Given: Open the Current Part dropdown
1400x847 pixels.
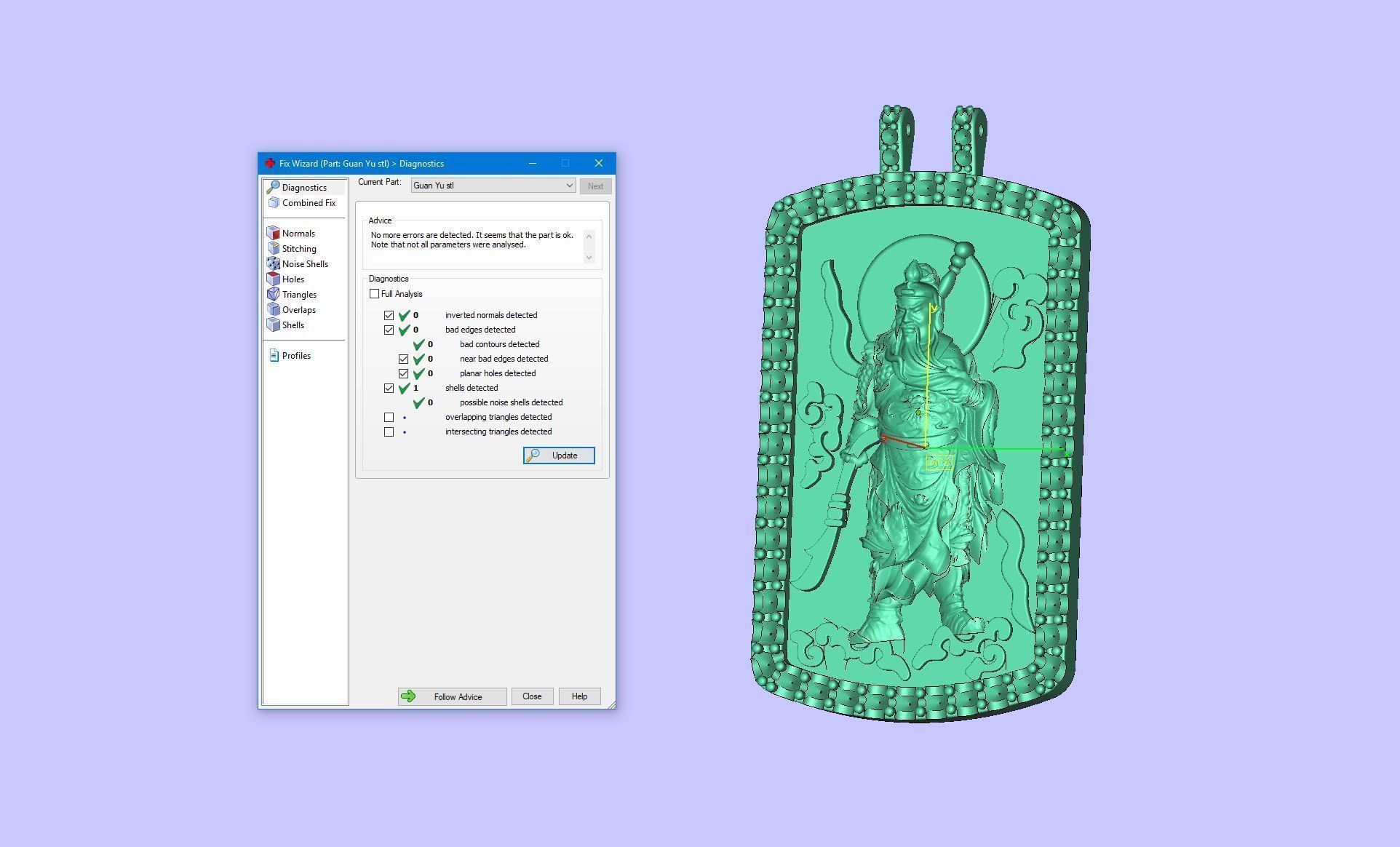Looking at the screenshot, I should [493, 186].
